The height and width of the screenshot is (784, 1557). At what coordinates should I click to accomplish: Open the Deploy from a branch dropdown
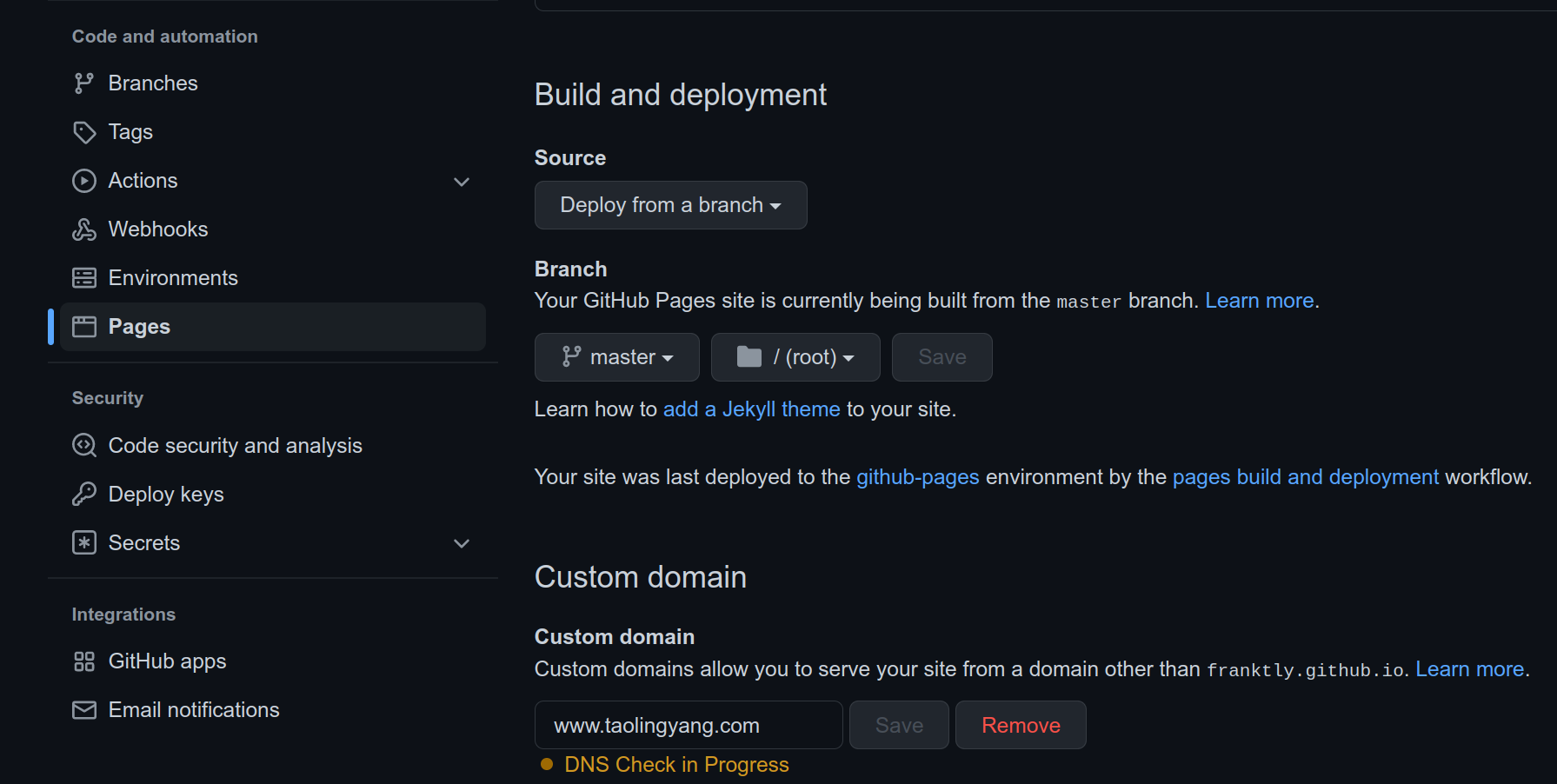click(x=670, y=205)
